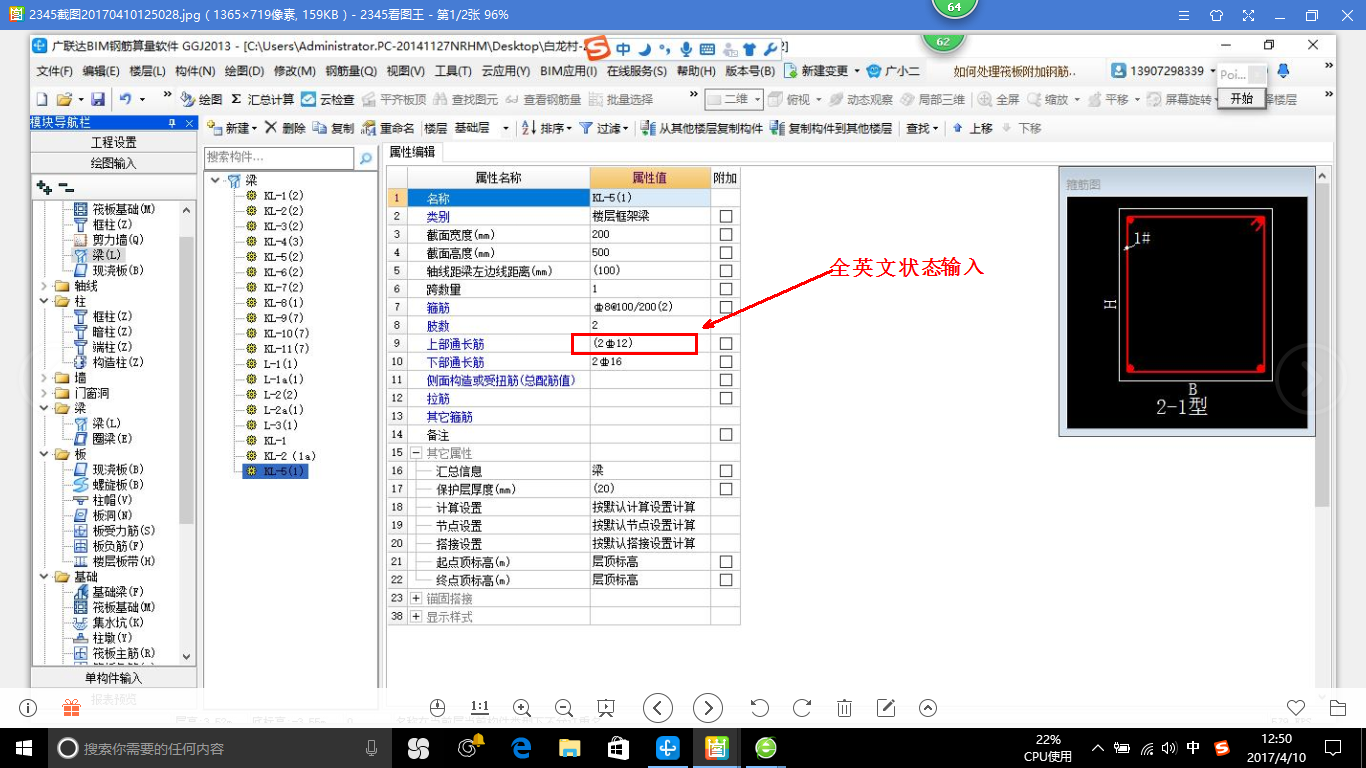This screenshot has width=1366, height=768.
Task: Open 排序 sort dropdown
Action: (x=548, y=128)
